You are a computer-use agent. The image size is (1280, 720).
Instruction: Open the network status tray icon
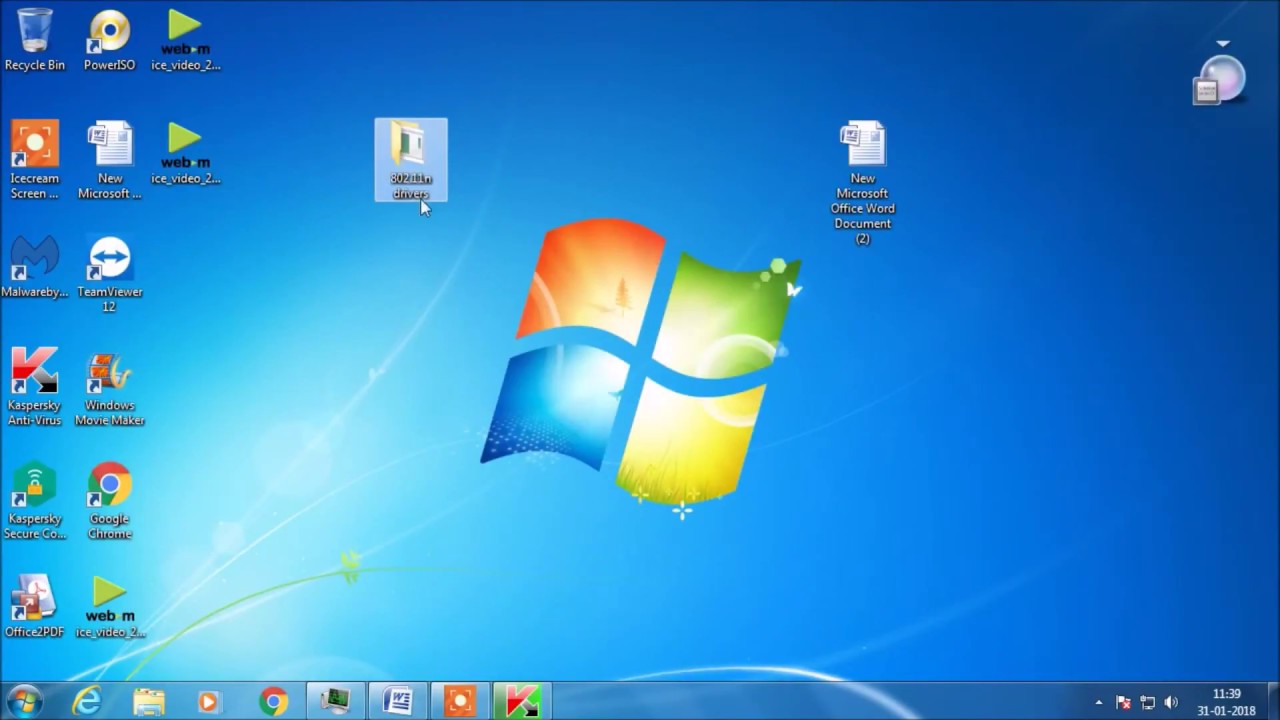[x=1147, y=703]
